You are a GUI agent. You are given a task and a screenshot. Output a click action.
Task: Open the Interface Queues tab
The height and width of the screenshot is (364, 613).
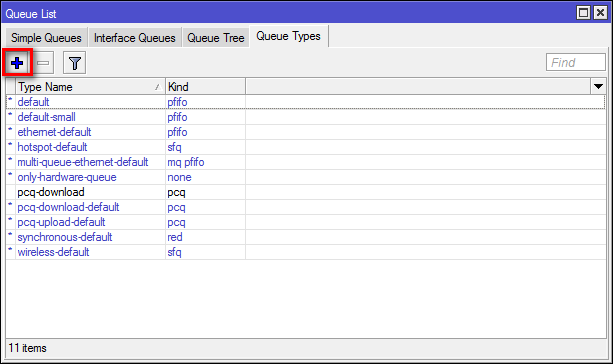(x=134, y=38)
